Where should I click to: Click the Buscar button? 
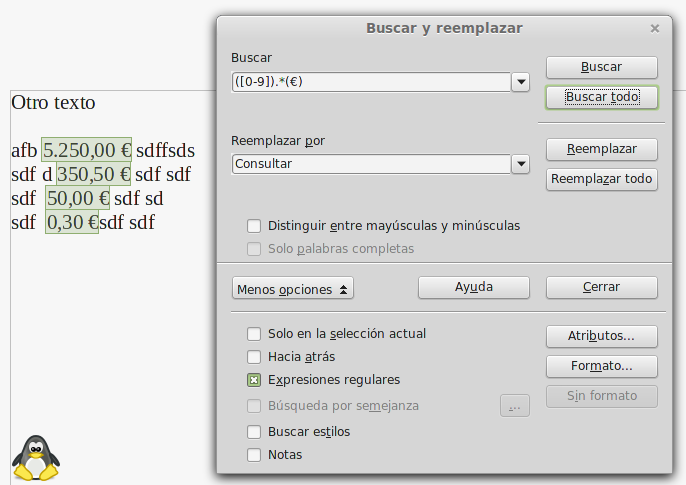tap(602, 67)
